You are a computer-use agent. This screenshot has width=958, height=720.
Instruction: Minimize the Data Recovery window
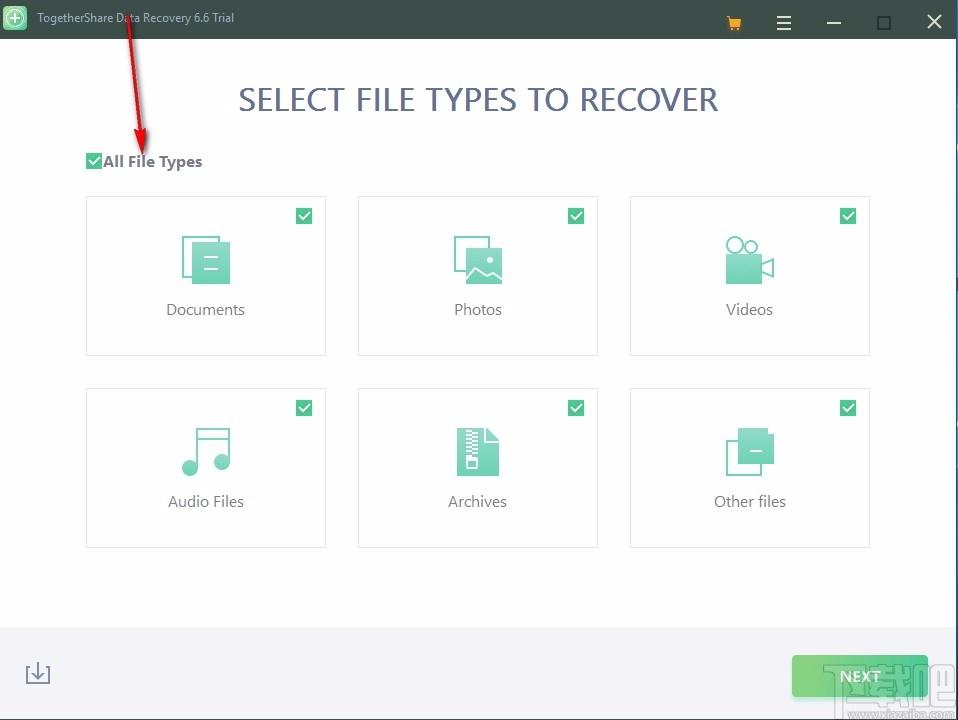click(834, 22)
